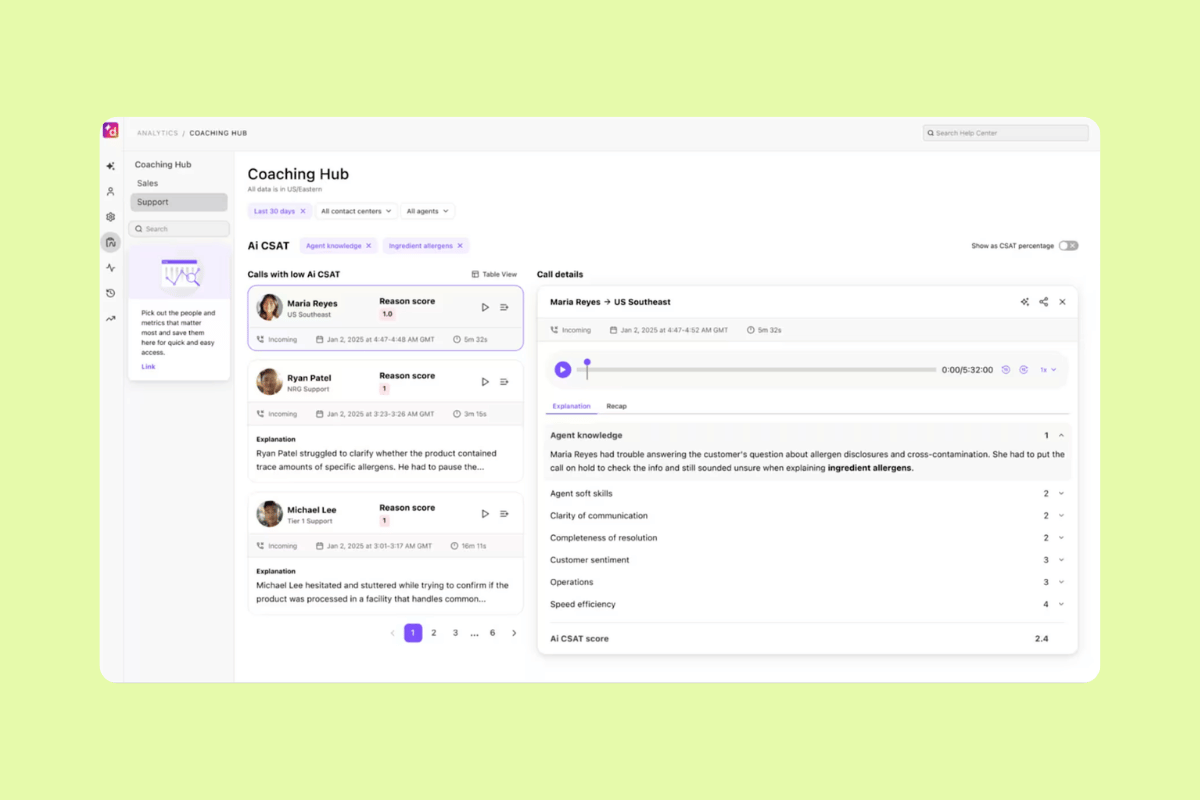This screenshot has width=1200, height=800.
Task: Expand Customer sentiment row
Action: (x=1061, y=560)
